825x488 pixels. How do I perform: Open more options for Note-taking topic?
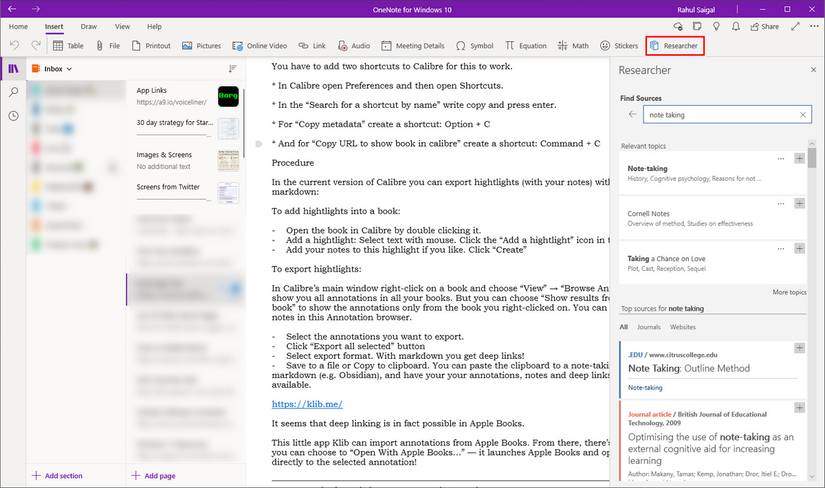(x=781, y=158)
